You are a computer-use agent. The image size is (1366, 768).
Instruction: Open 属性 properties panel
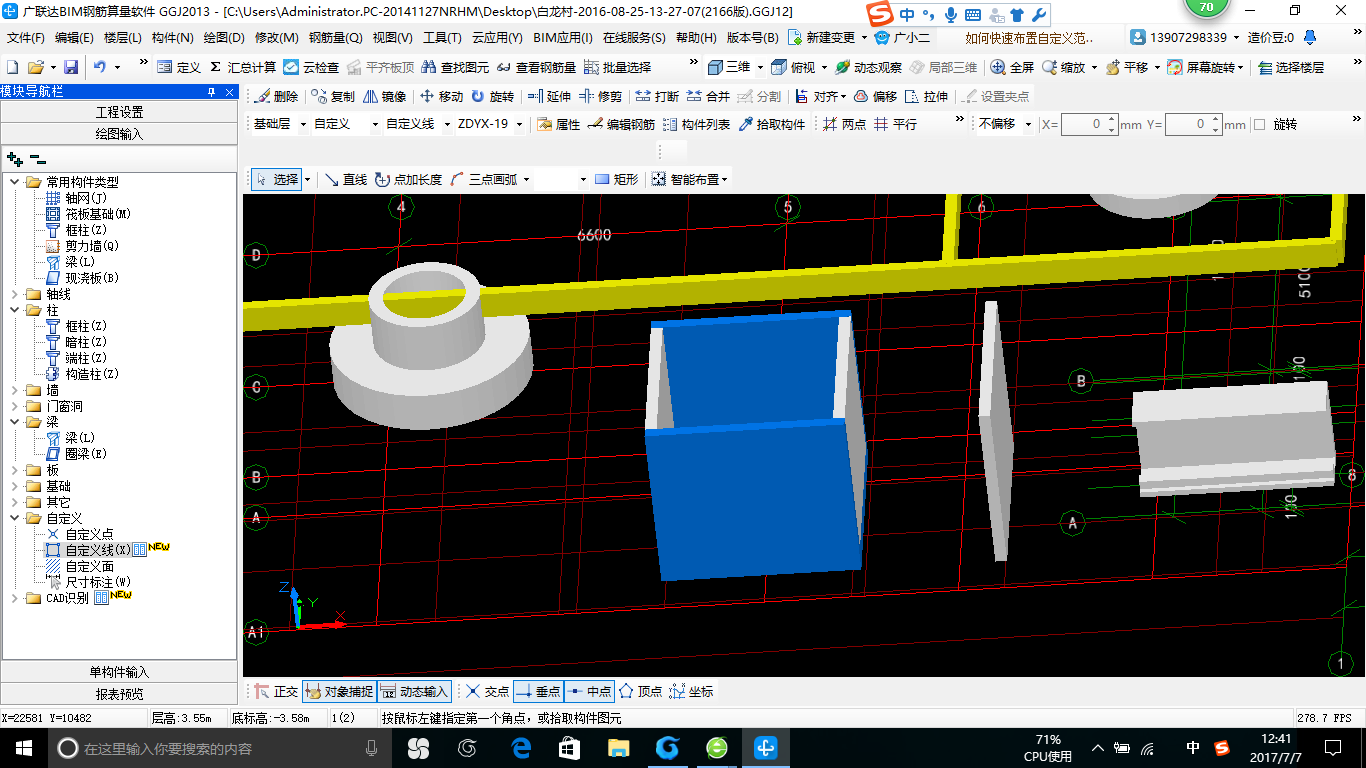(x=559, y=125)
